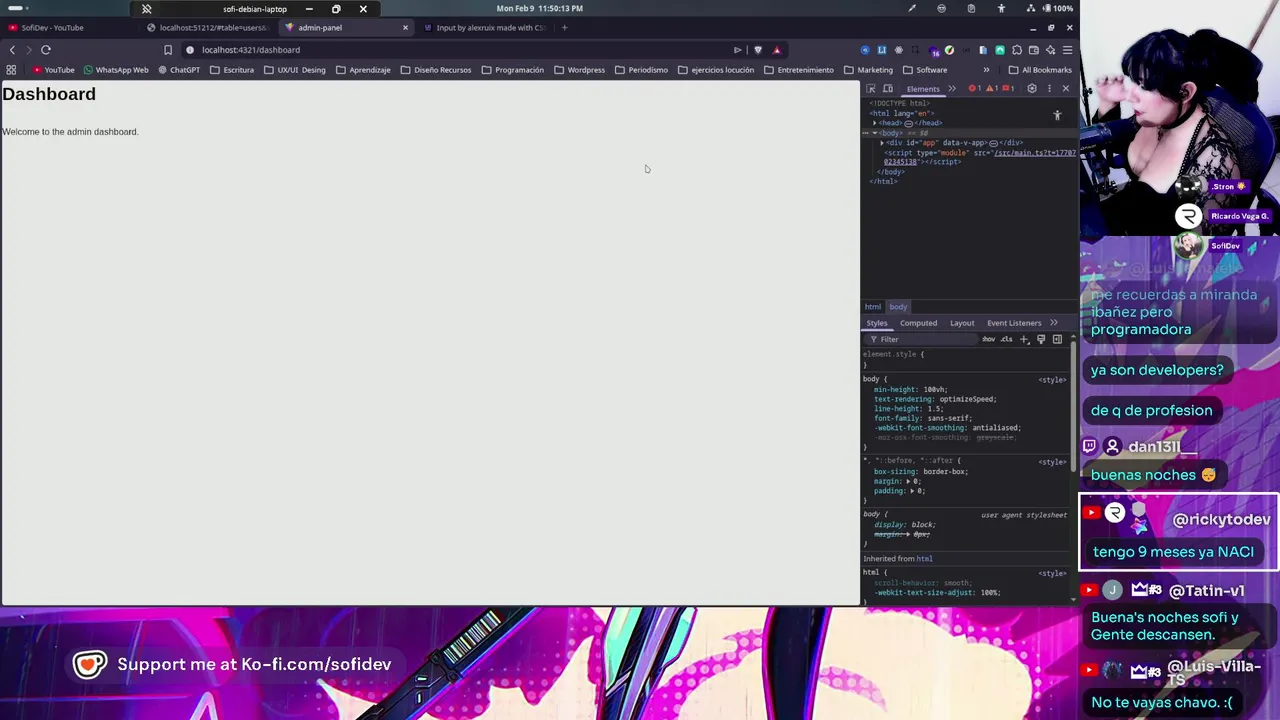The width and height of the screenshot is (1280, 720).
Task: Click the yellow warning count badge in DevTools
Action: (x=992, y=88)
